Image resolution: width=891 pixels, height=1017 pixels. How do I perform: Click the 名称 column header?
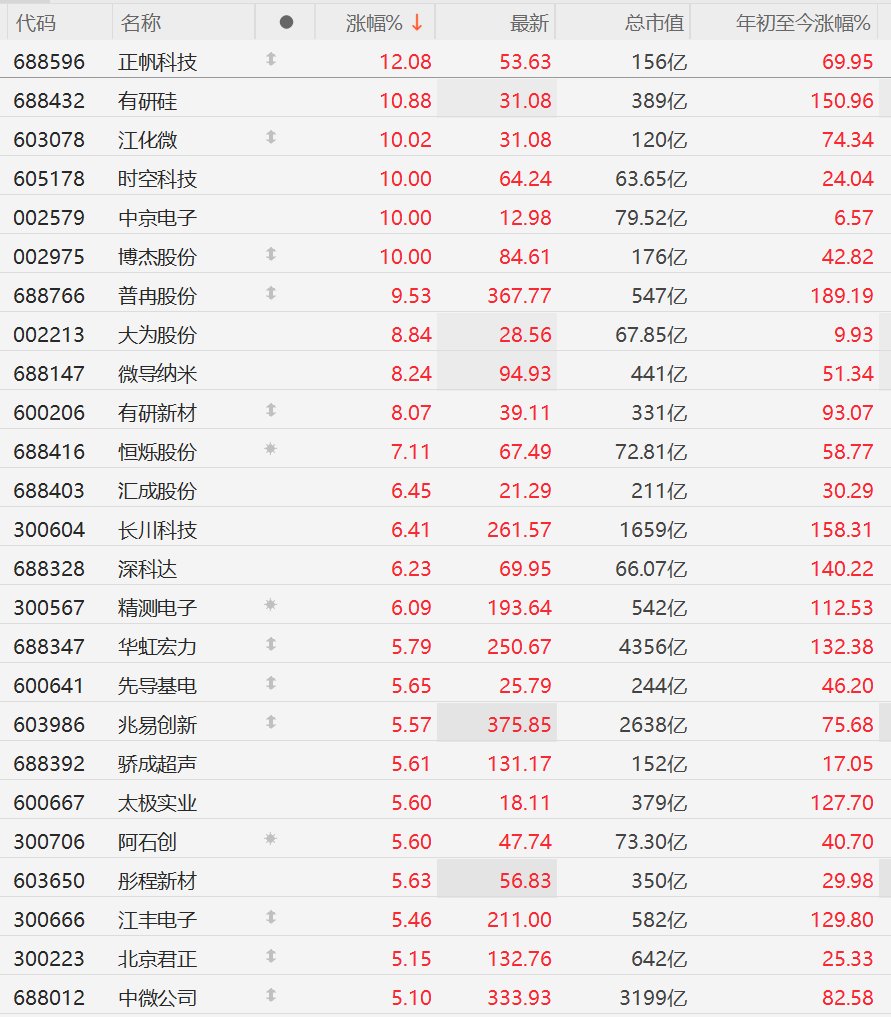[141, 23]
